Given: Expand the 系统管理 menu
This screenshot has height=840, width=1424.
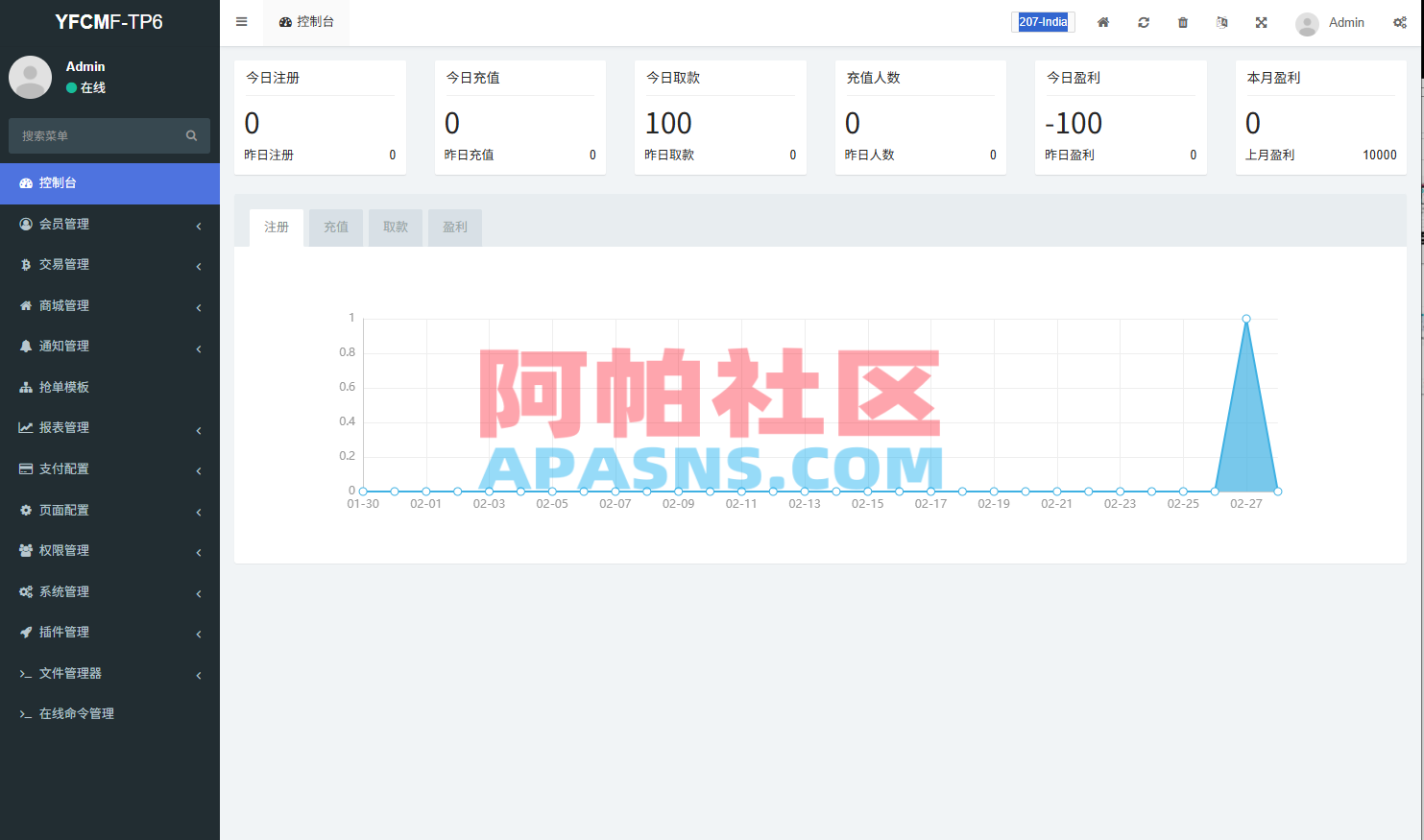Looking at the screenshot, I should pyautogui.click(x=109, y=592).
